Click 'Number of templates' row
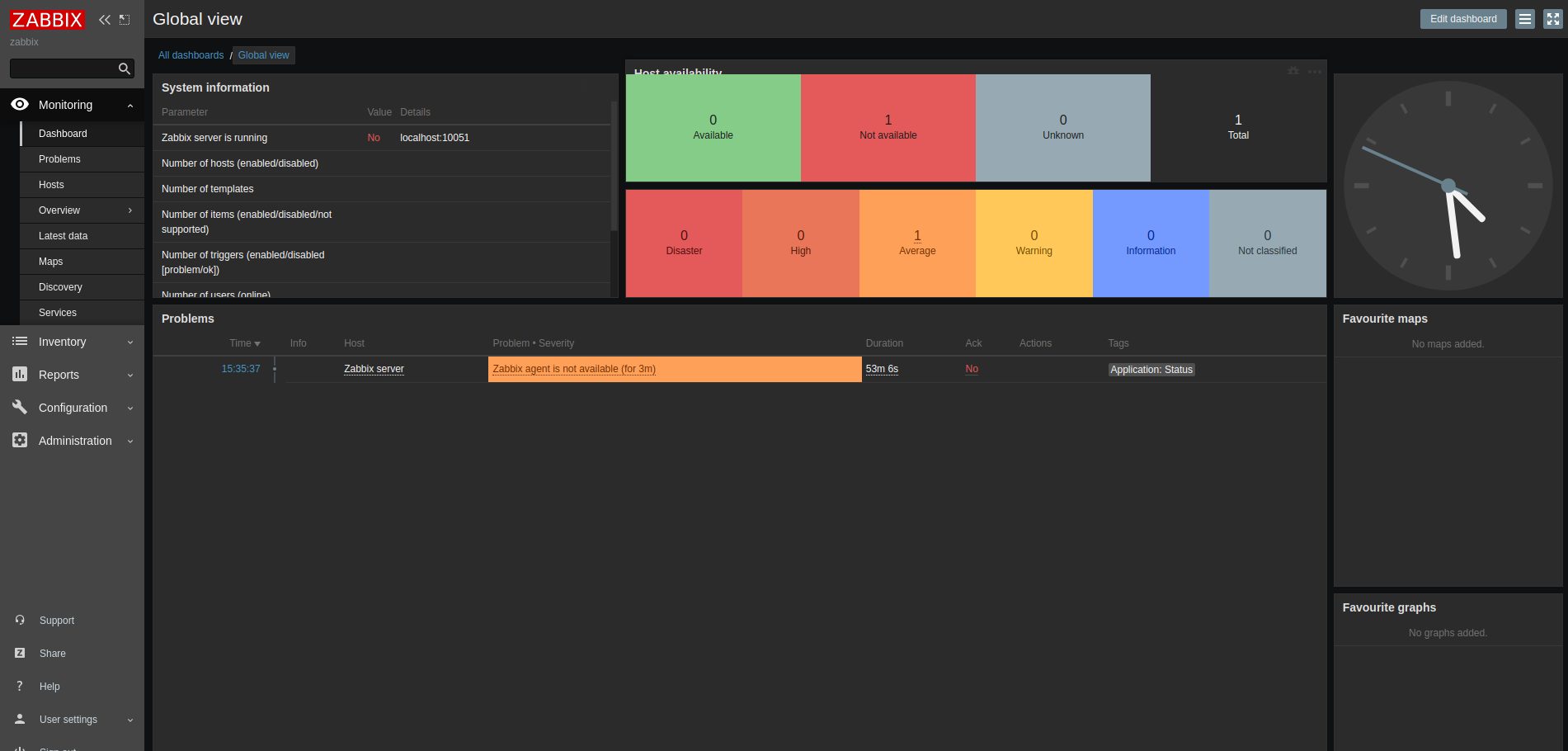The height and width of the screenshot is (751, 1568). [382, 189]
